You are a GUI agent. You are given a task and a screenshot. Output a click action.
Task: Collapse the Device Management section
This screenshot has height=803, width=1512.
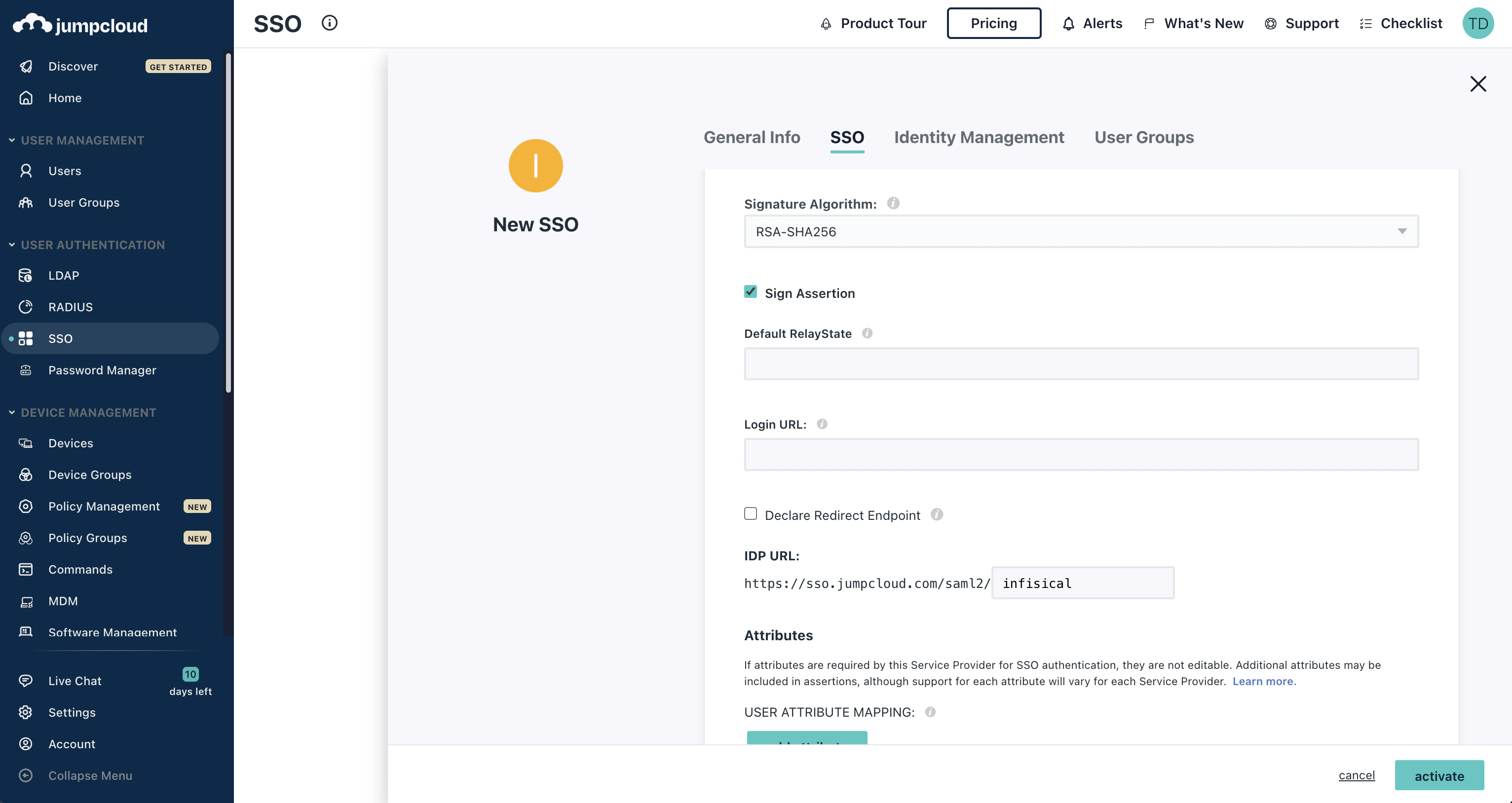(x=12, y=412)
